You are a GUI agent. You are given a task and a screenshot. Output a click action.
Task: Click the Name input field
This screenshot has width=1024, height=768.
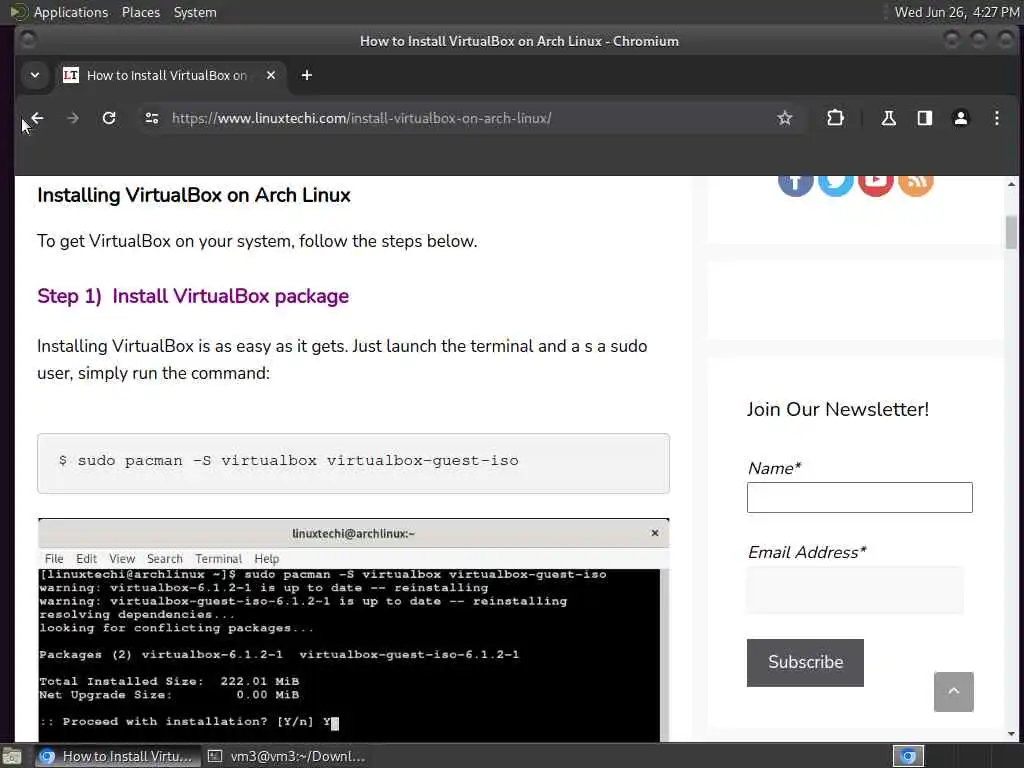coord(859,498)
